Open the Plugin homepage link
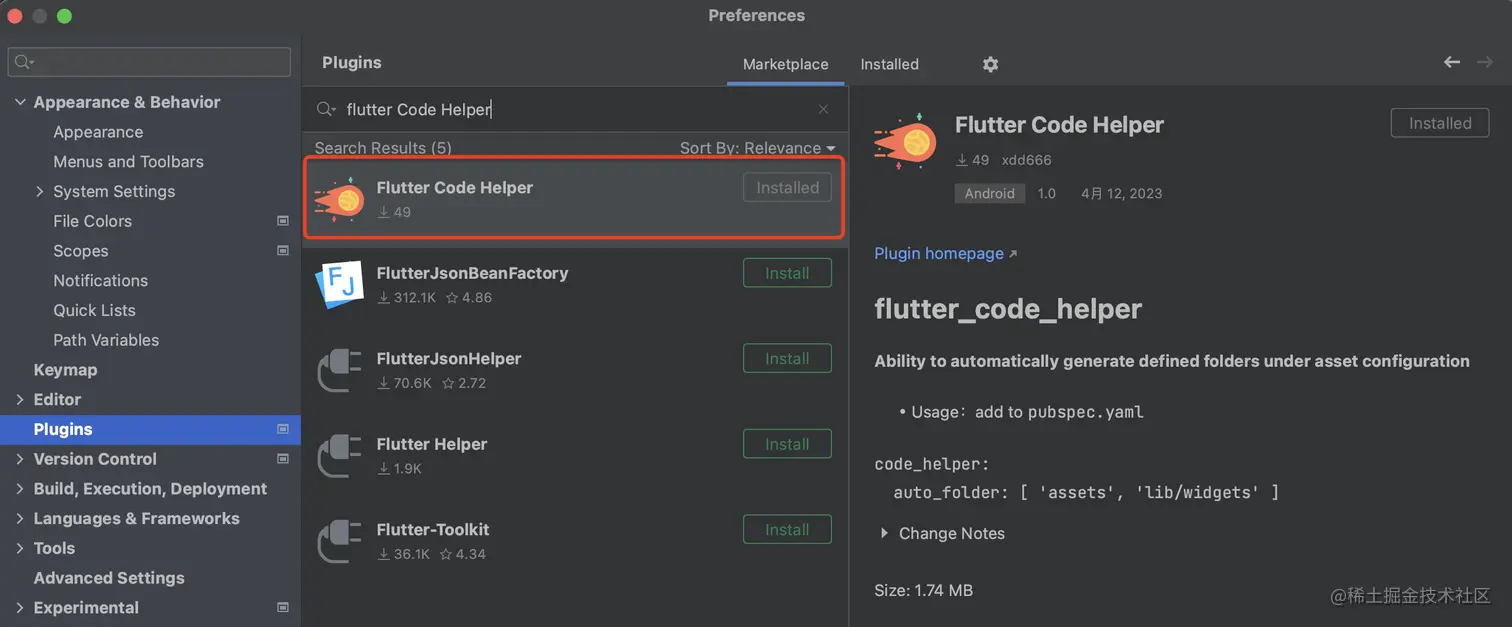 pos(939,253)
